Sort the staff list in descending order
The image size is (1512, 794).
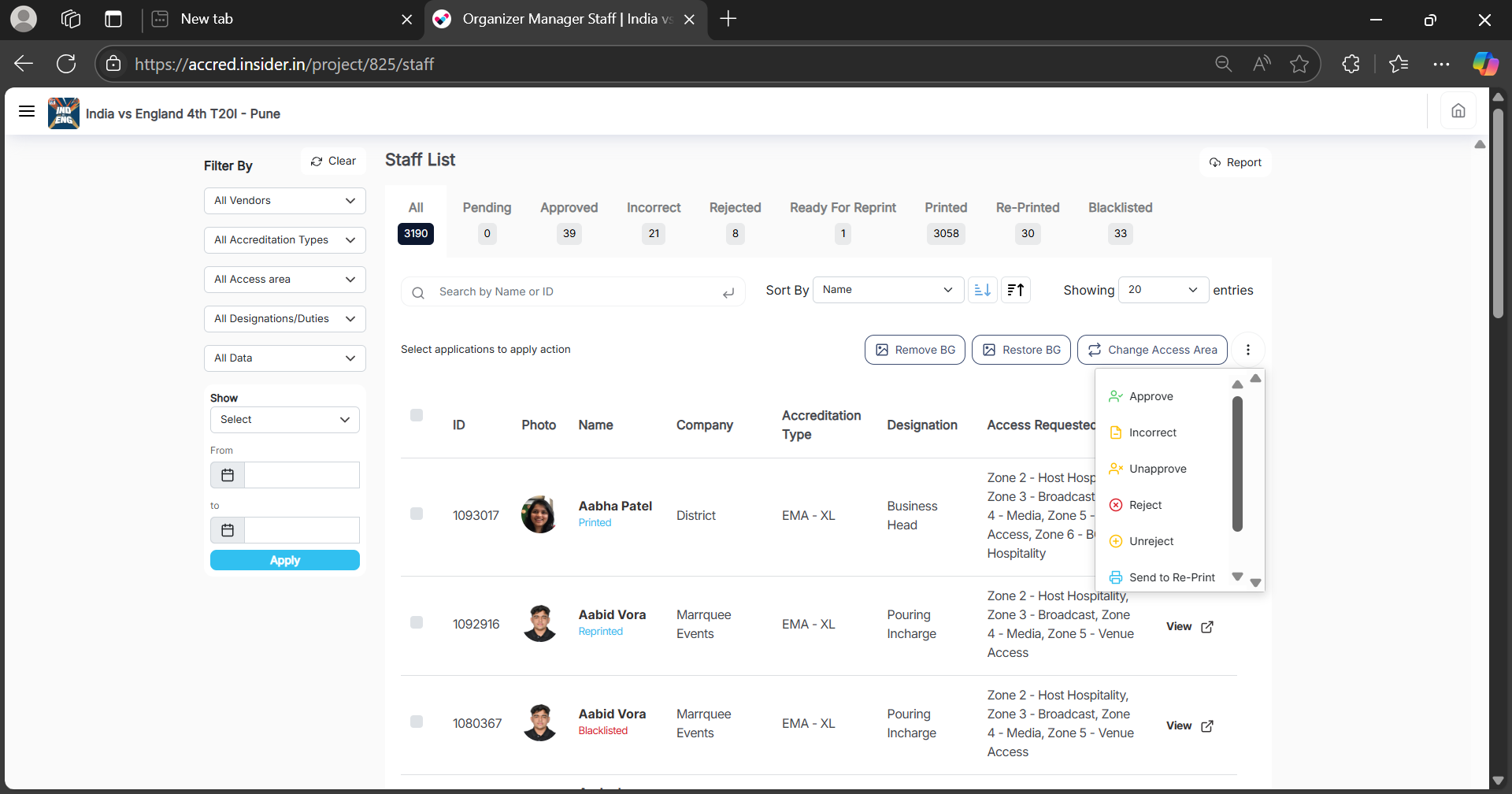[1016, 290]
